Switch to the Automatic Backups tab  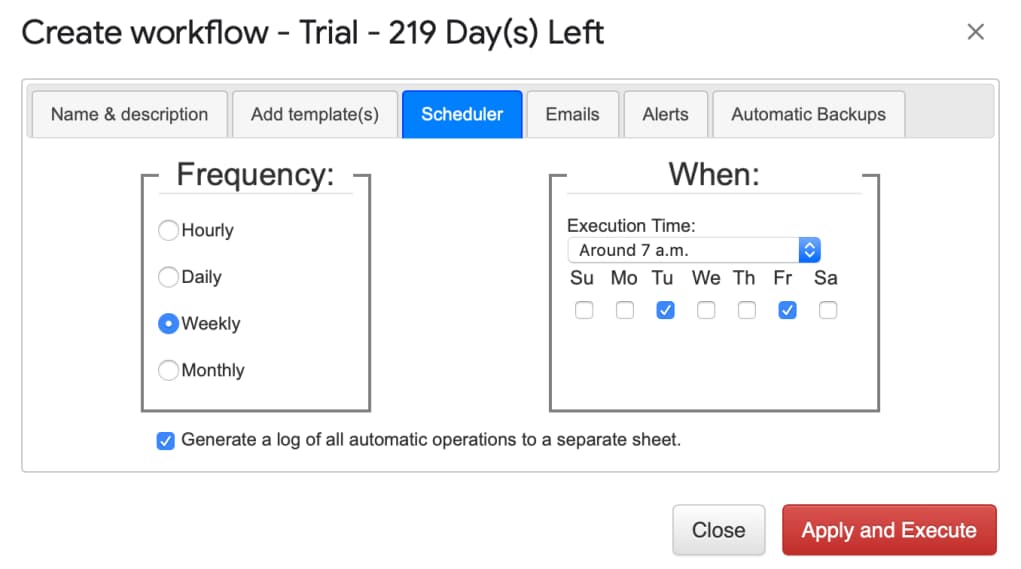[808, 114]
